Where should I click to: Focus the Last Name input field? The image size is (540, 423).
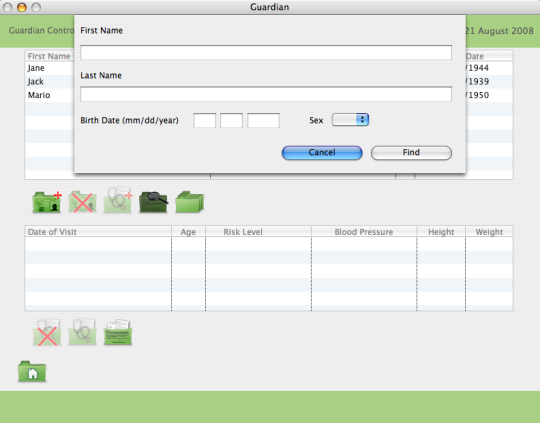[x=266, y=94]
